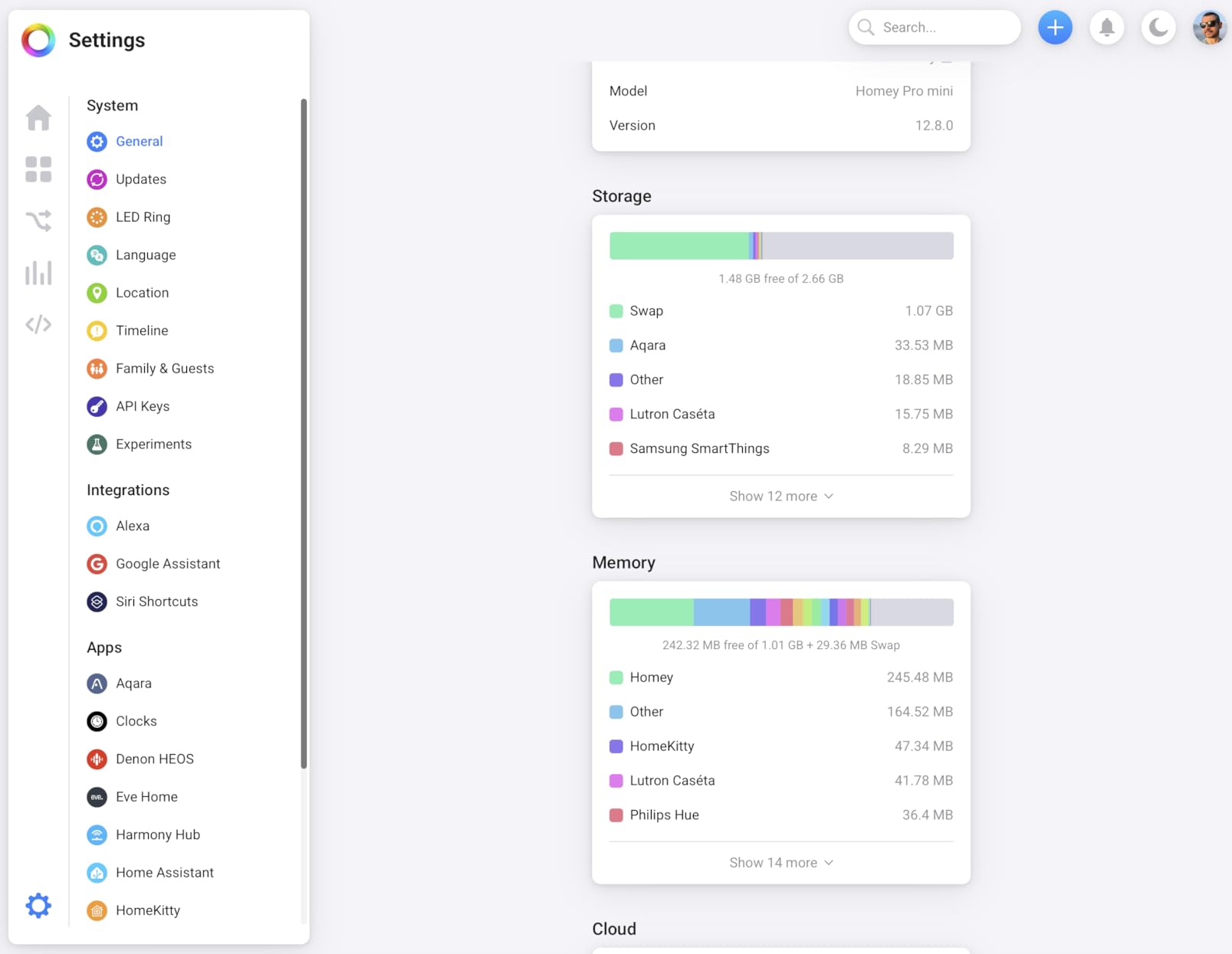
Task: Expand Storage list with Show 12 more
Action: 781,497
